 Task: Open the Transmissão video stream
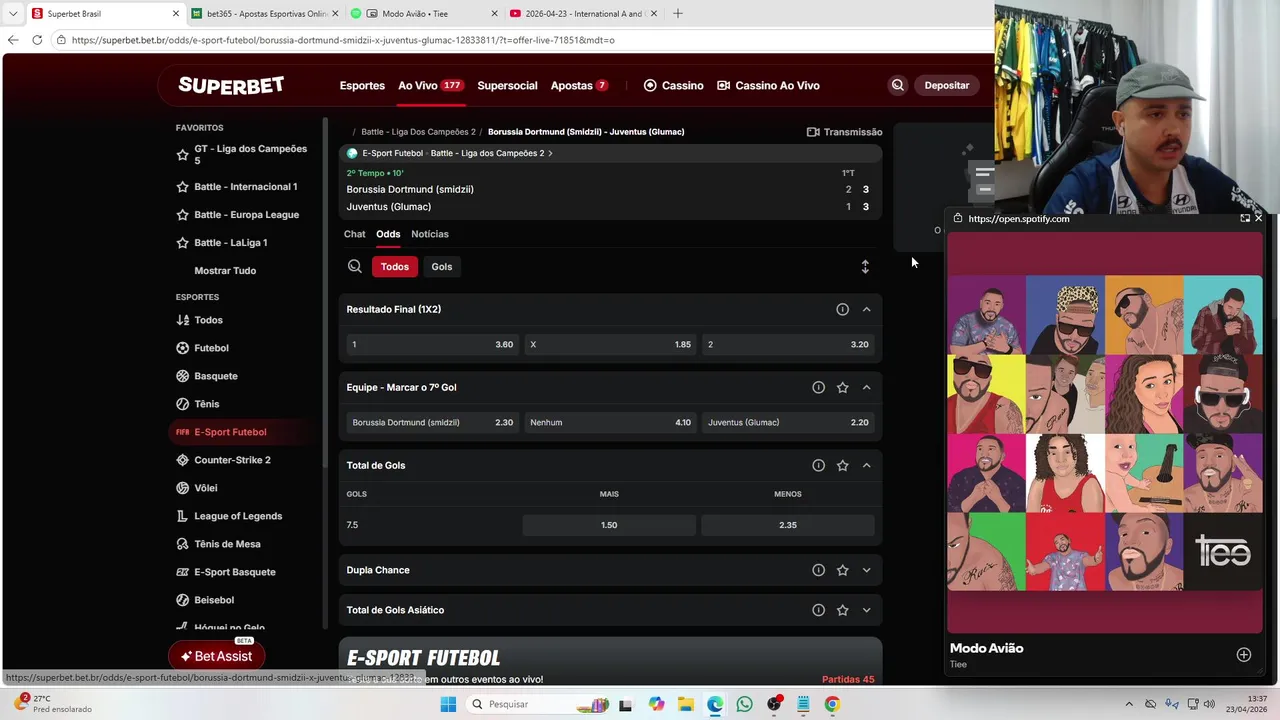click(x=845, y=132)
